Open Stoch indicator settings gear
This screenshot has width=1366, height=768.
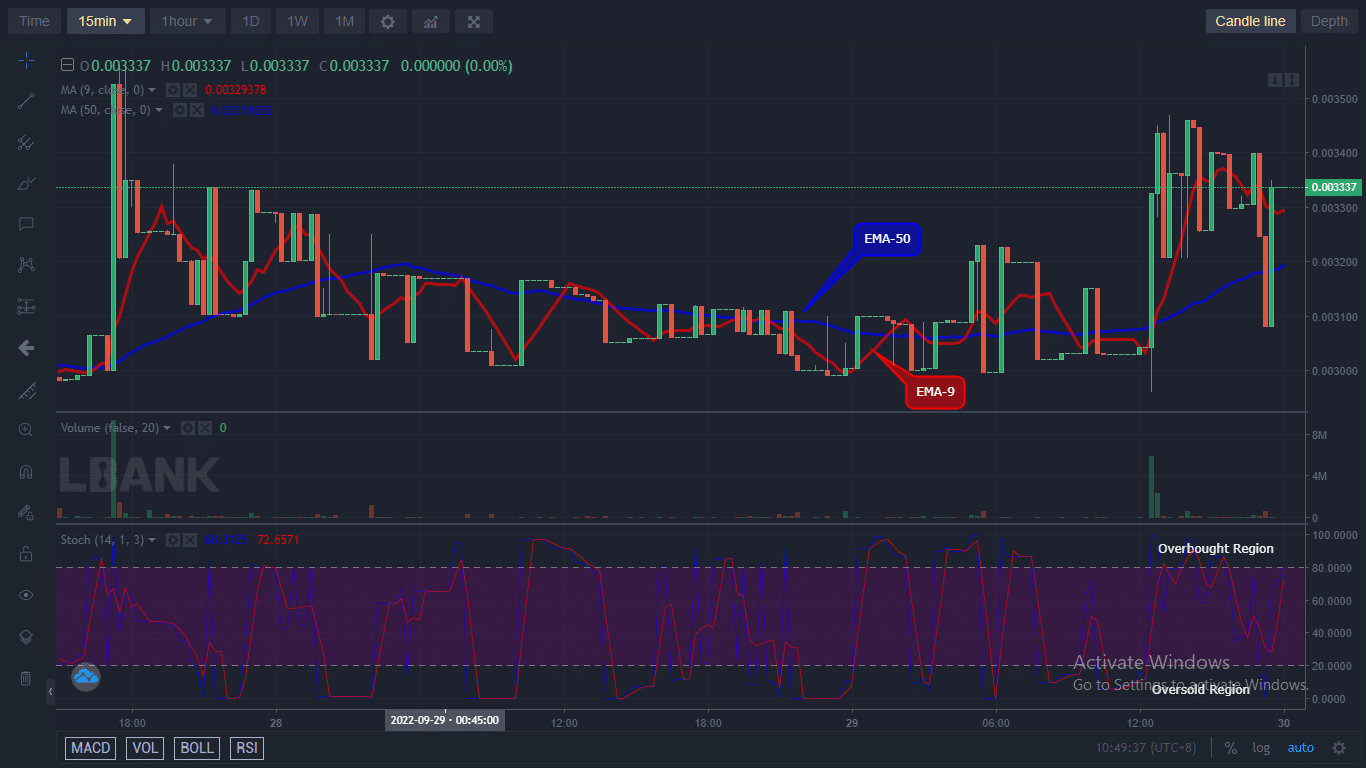pyautogui.click(x=173, y=540)
